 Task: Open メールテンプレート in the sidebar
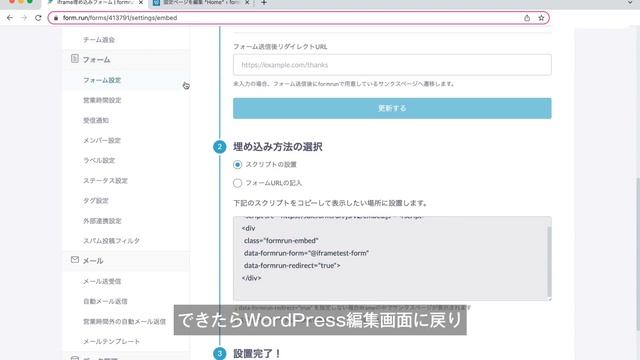pos(111,341)
